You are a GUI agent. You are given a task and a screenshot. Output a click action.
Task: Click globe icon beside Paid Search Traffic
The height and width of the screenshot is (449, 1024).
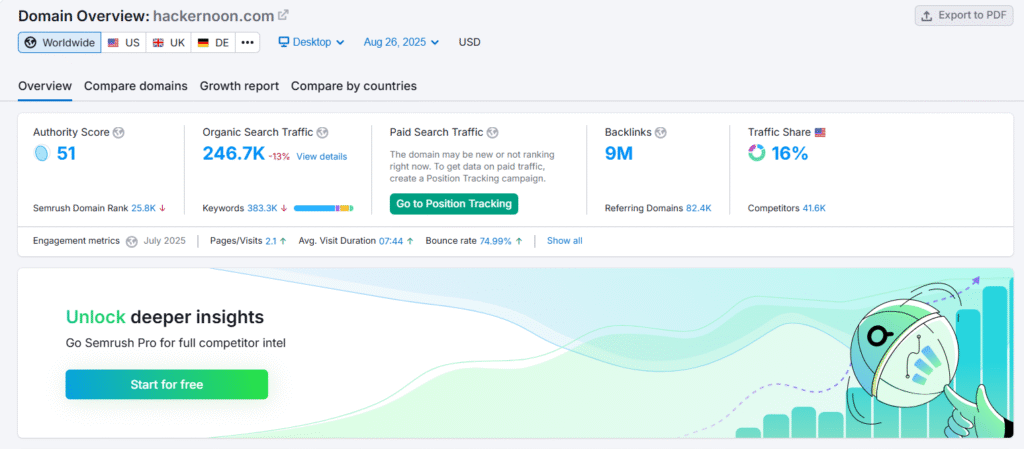click(x=492, y=132)
